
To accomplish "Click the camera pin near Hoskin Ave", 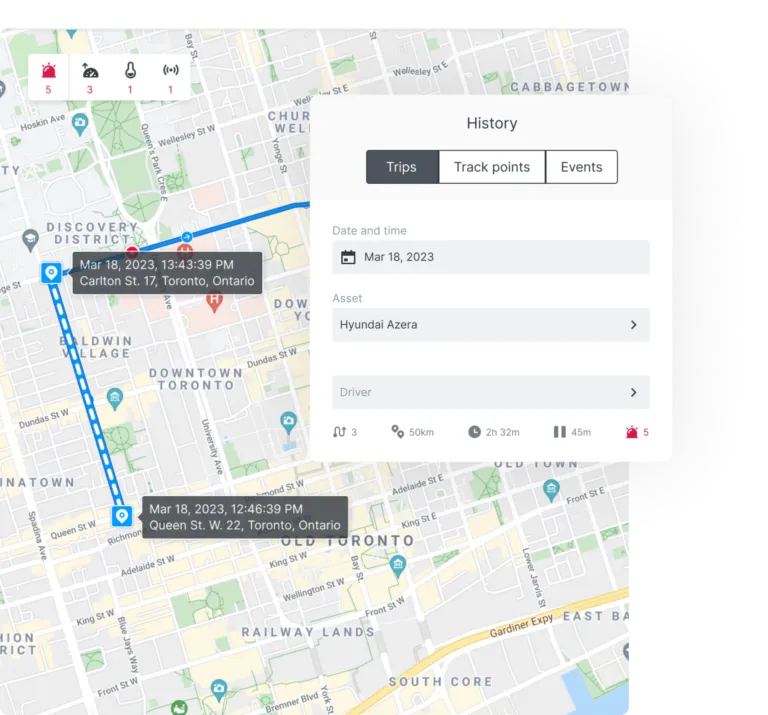I will [80, 124].
